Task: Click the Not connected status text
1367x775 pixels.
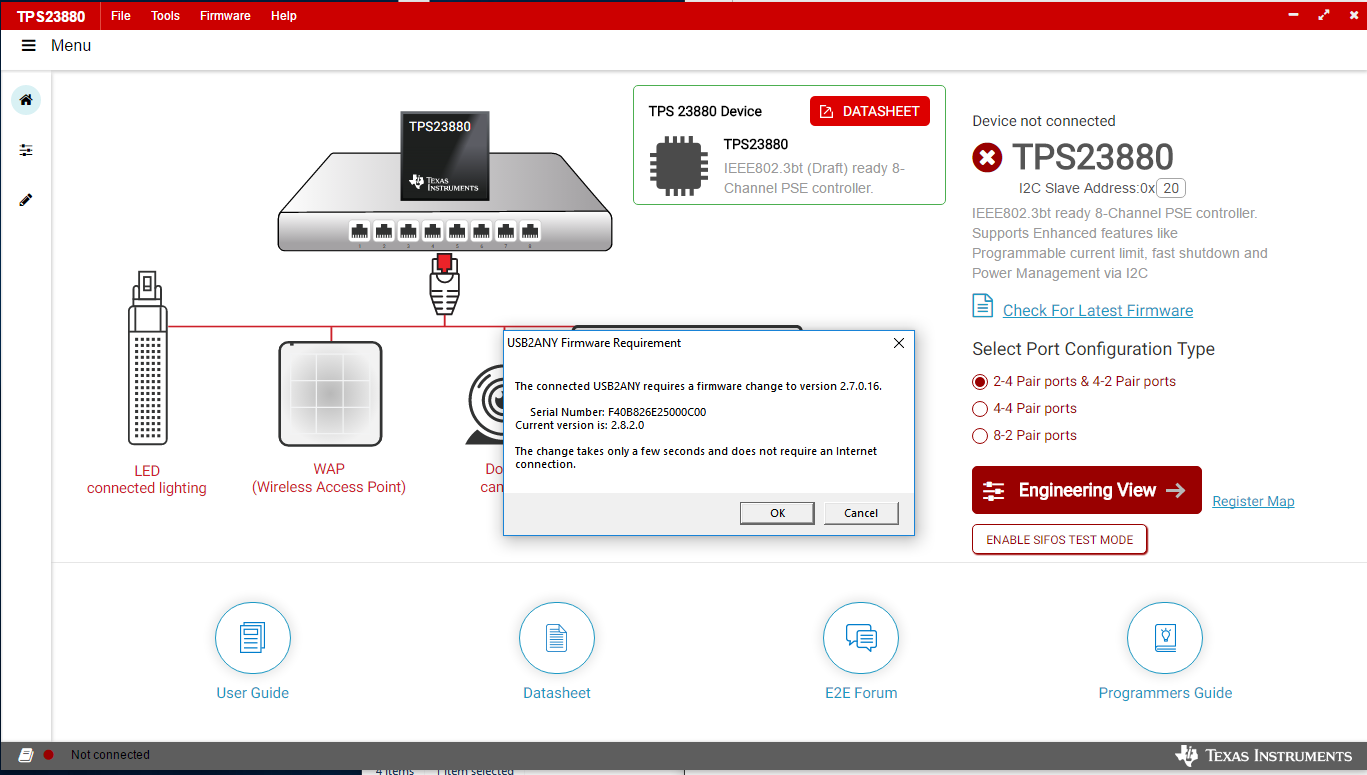Action: pos(110,755)
